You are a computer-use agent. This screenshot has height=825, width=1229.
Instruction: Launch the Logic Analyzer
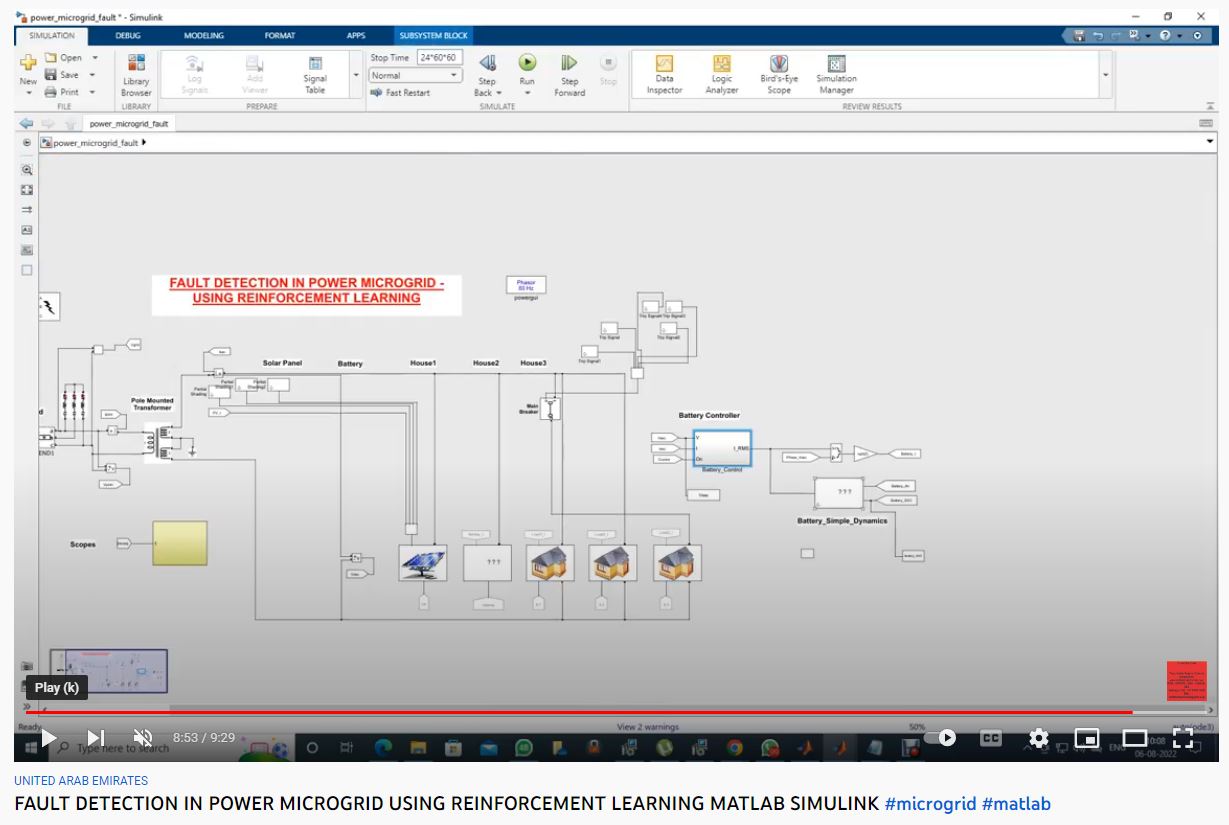[721, 64]
